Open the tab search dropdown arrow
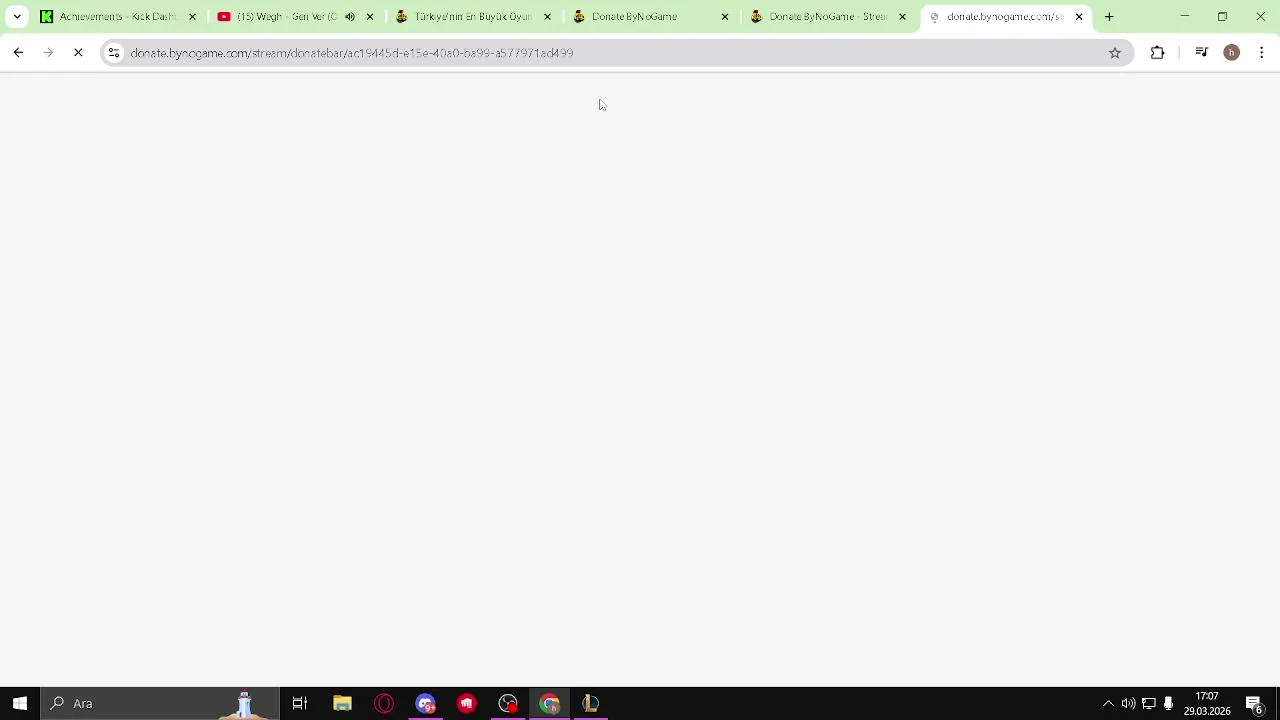The height and width of the screenshot is (720, 1280). coord(17,16)
